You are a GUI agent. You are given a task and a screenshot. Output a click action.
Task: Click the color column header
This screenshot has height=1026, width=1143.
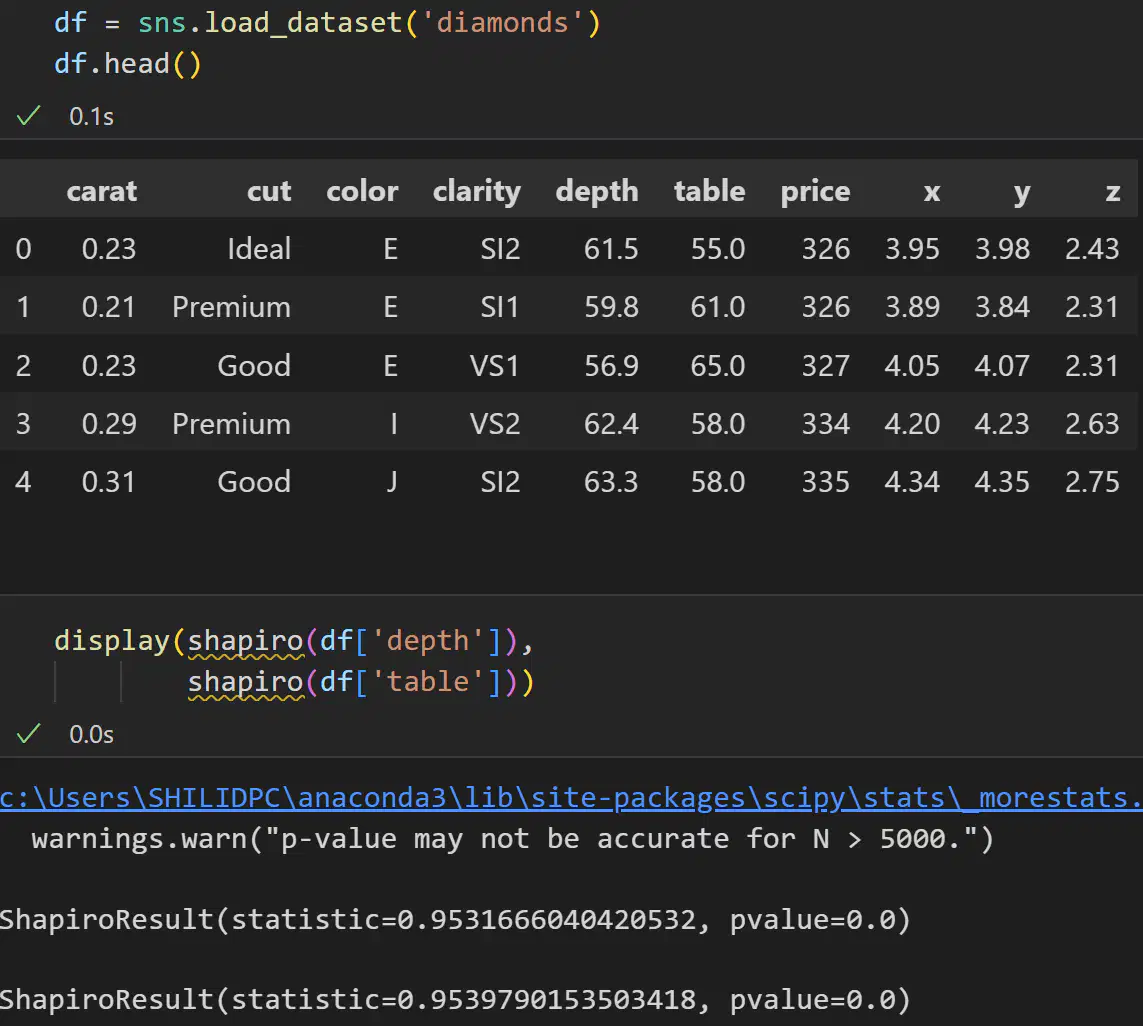tap(362, 191)
